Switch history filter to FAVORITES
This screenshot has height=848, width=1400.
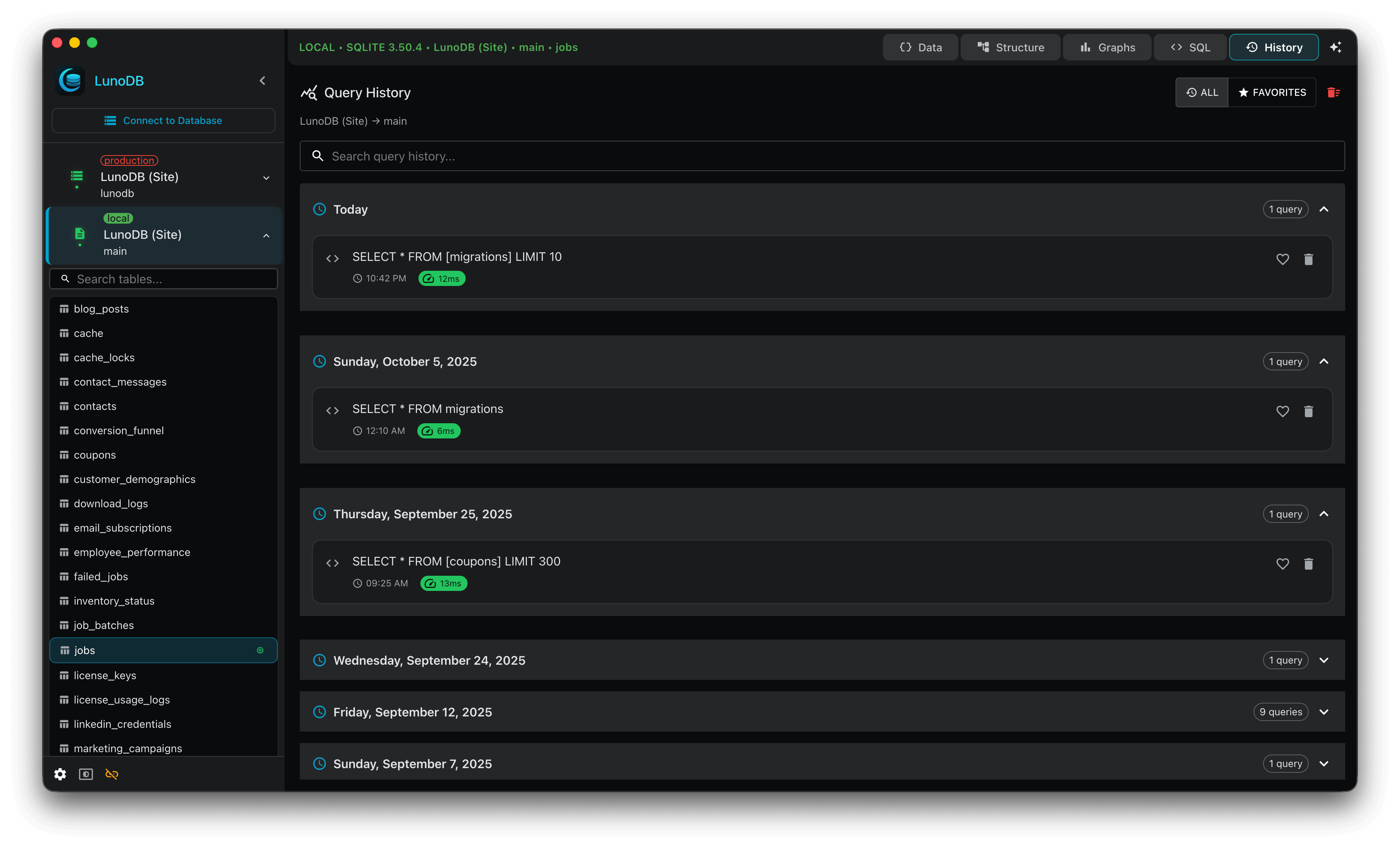click(1272, 92)
